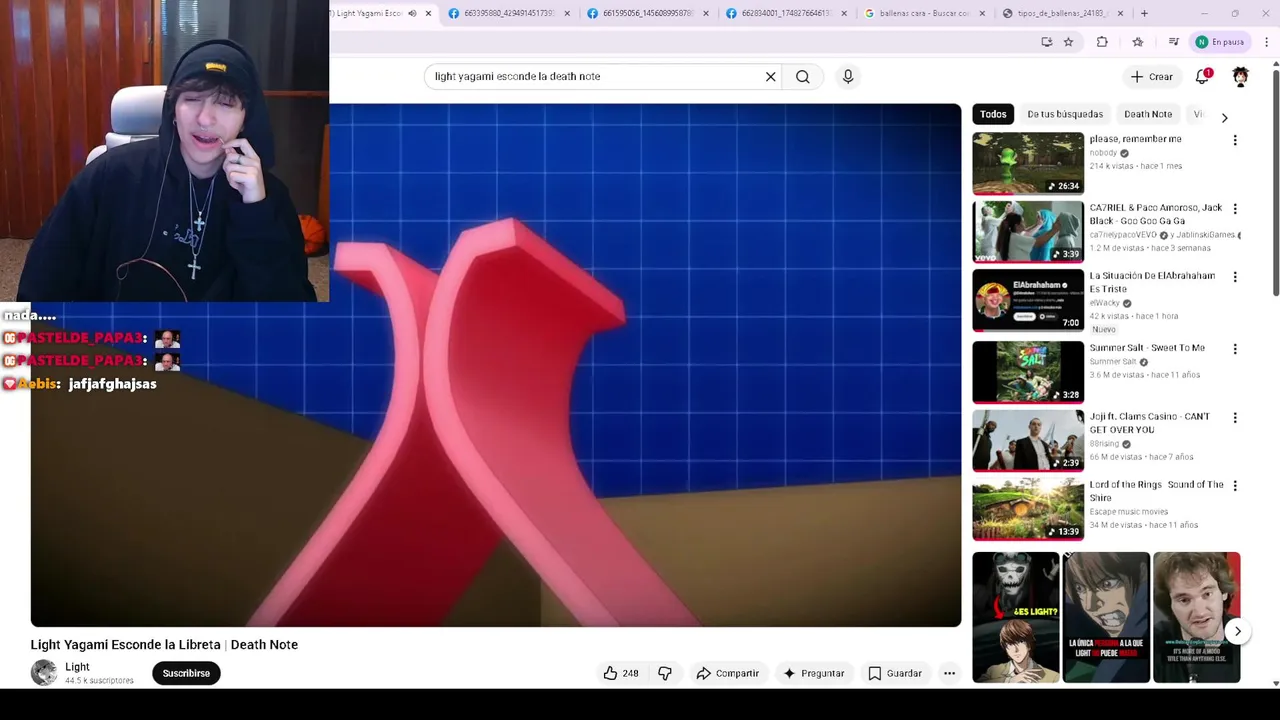Open options for Joji CAN'T GET OVER YOU
Viewport: 1280px width, 720px height.
pos(1235,418)
